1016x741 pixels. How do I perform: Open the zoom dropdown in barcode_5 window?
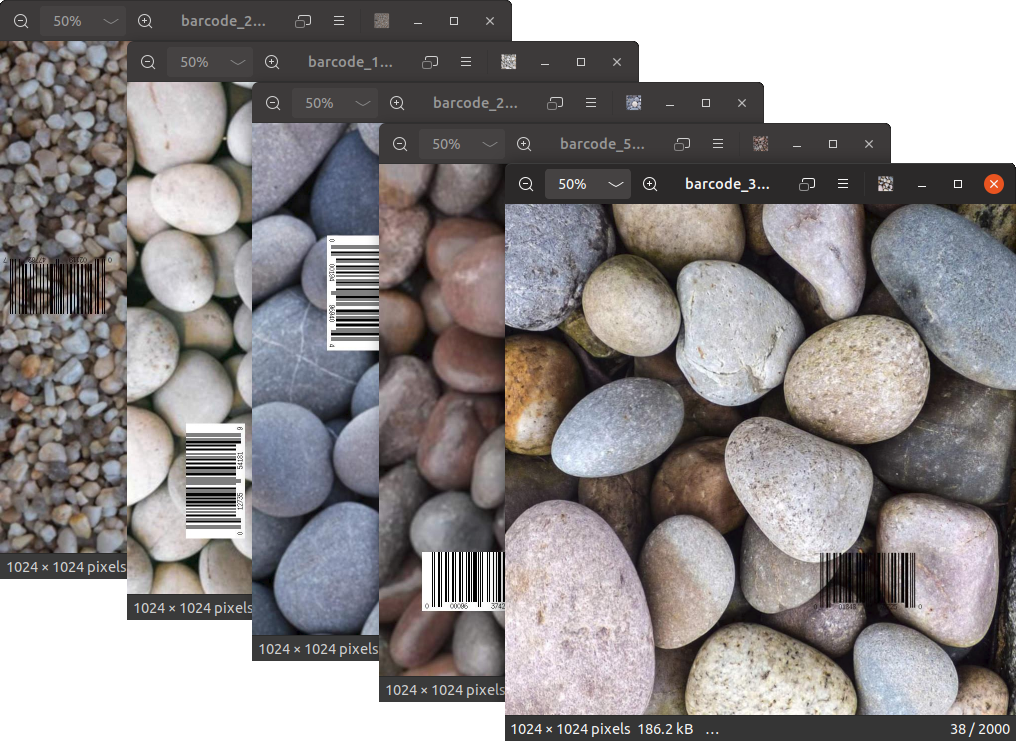[489, 144]
